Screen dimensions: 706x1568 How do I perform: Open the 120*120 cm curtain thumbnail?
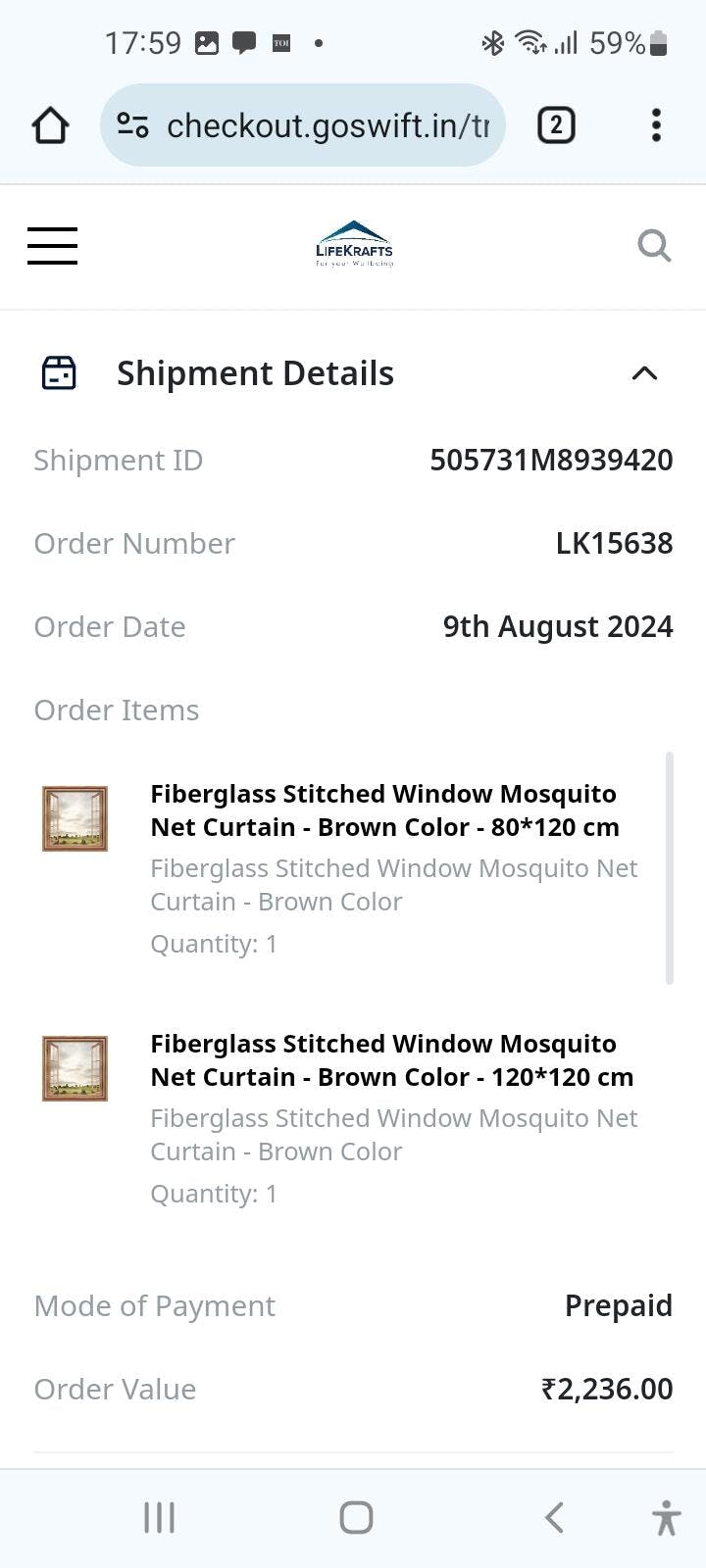tap(75, 1068)
